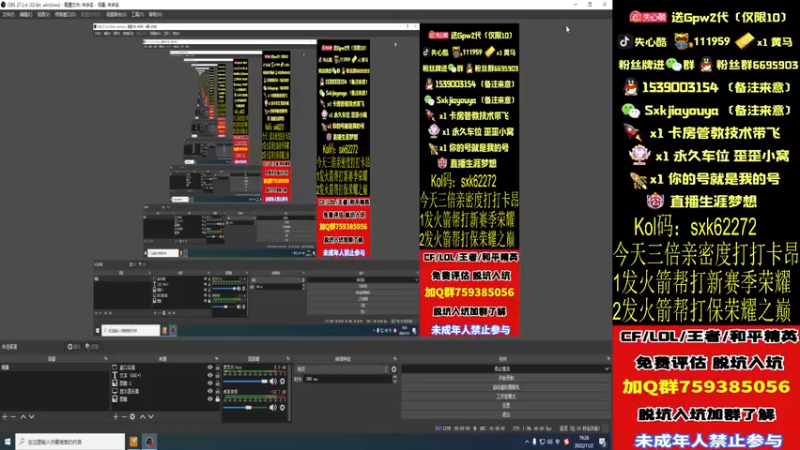Screen dimensions: 800x450
Task: Click the Exit button in Controls
Action: tap(506, 414)
